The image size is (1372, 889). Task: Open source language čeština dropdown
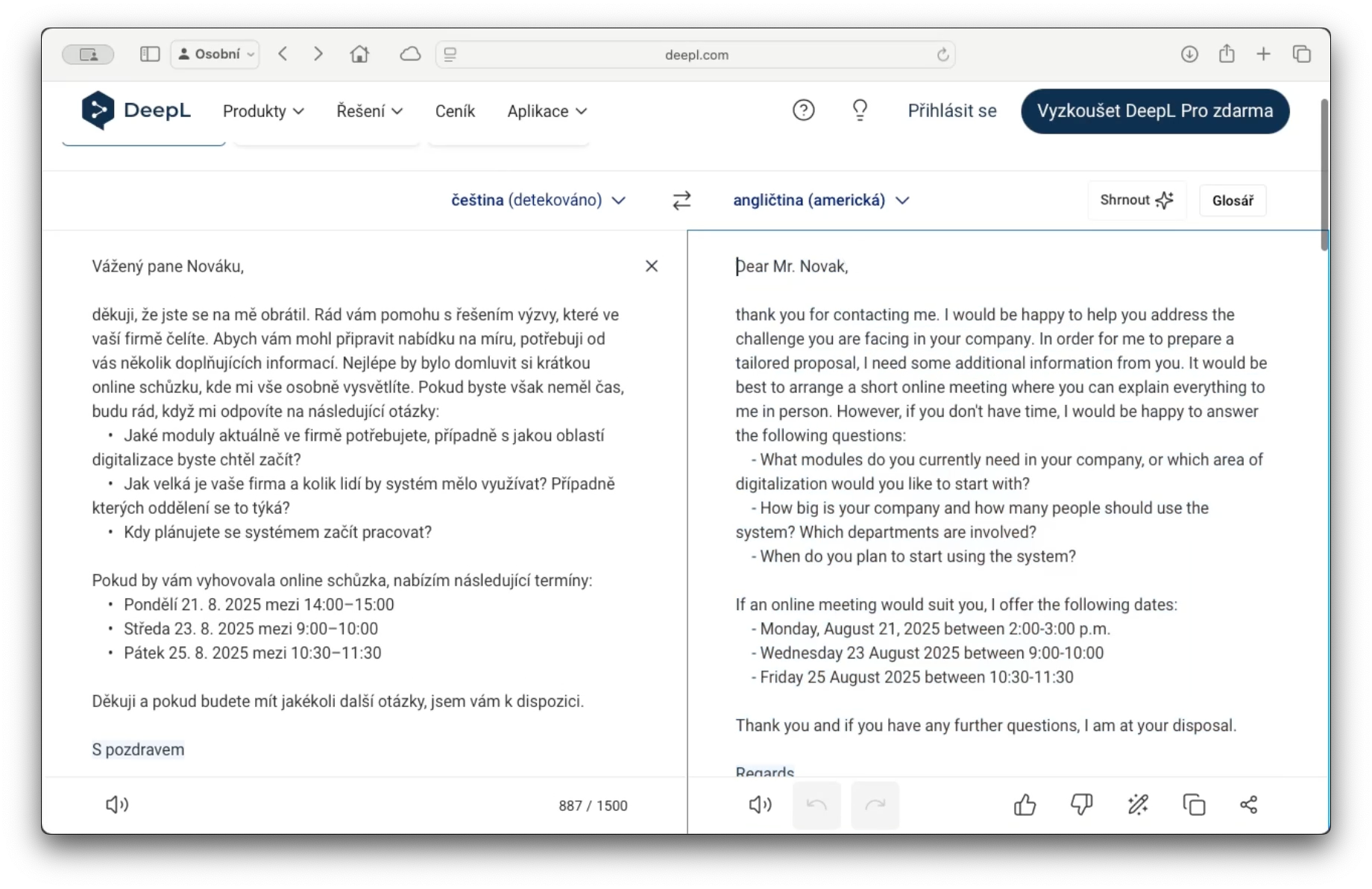[x=538, y=200]
